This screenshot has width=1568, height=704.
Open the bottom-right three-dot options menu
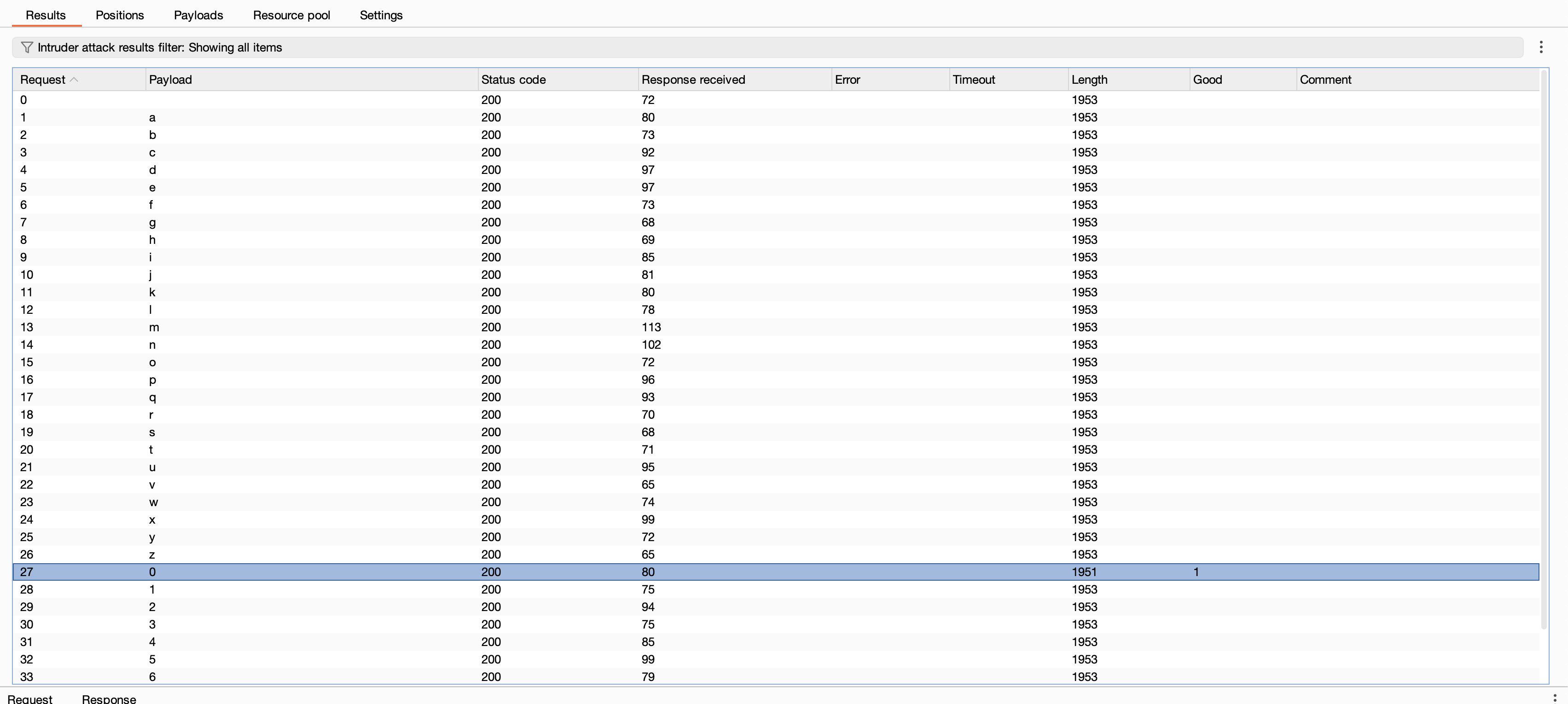pos(1555,698)
